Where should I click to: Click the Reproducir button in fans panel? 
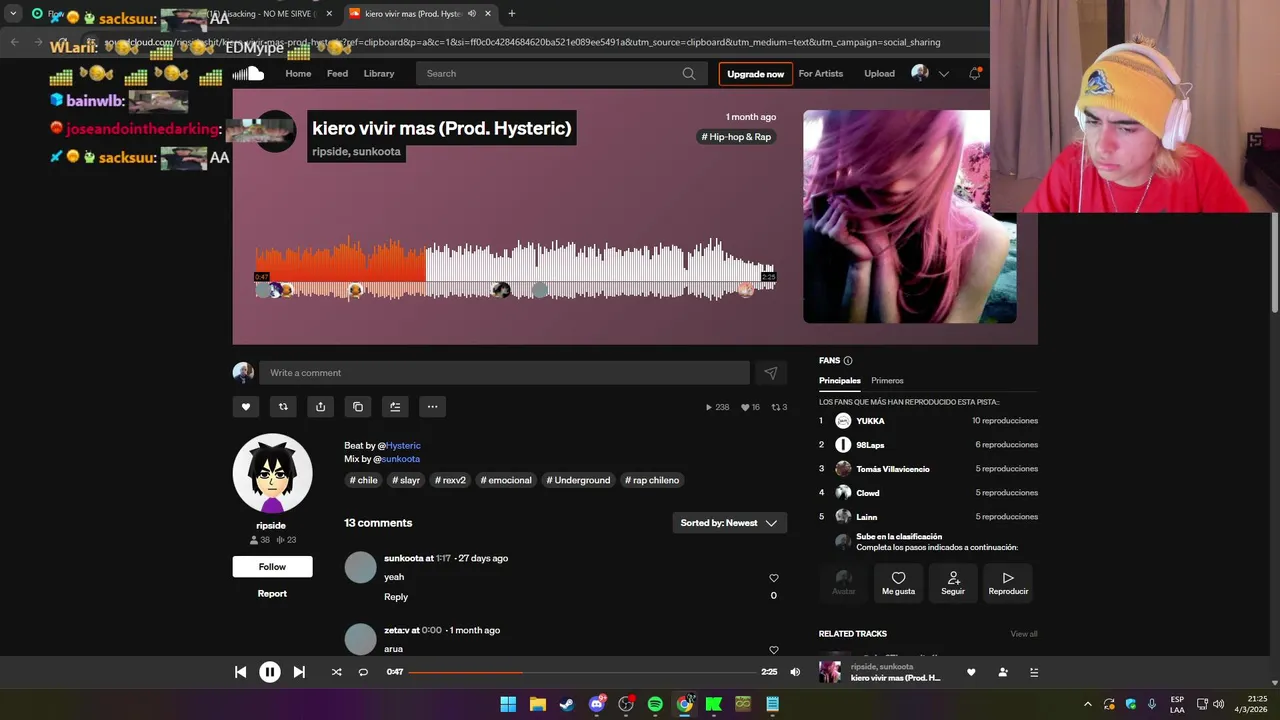pos(1008,583)
